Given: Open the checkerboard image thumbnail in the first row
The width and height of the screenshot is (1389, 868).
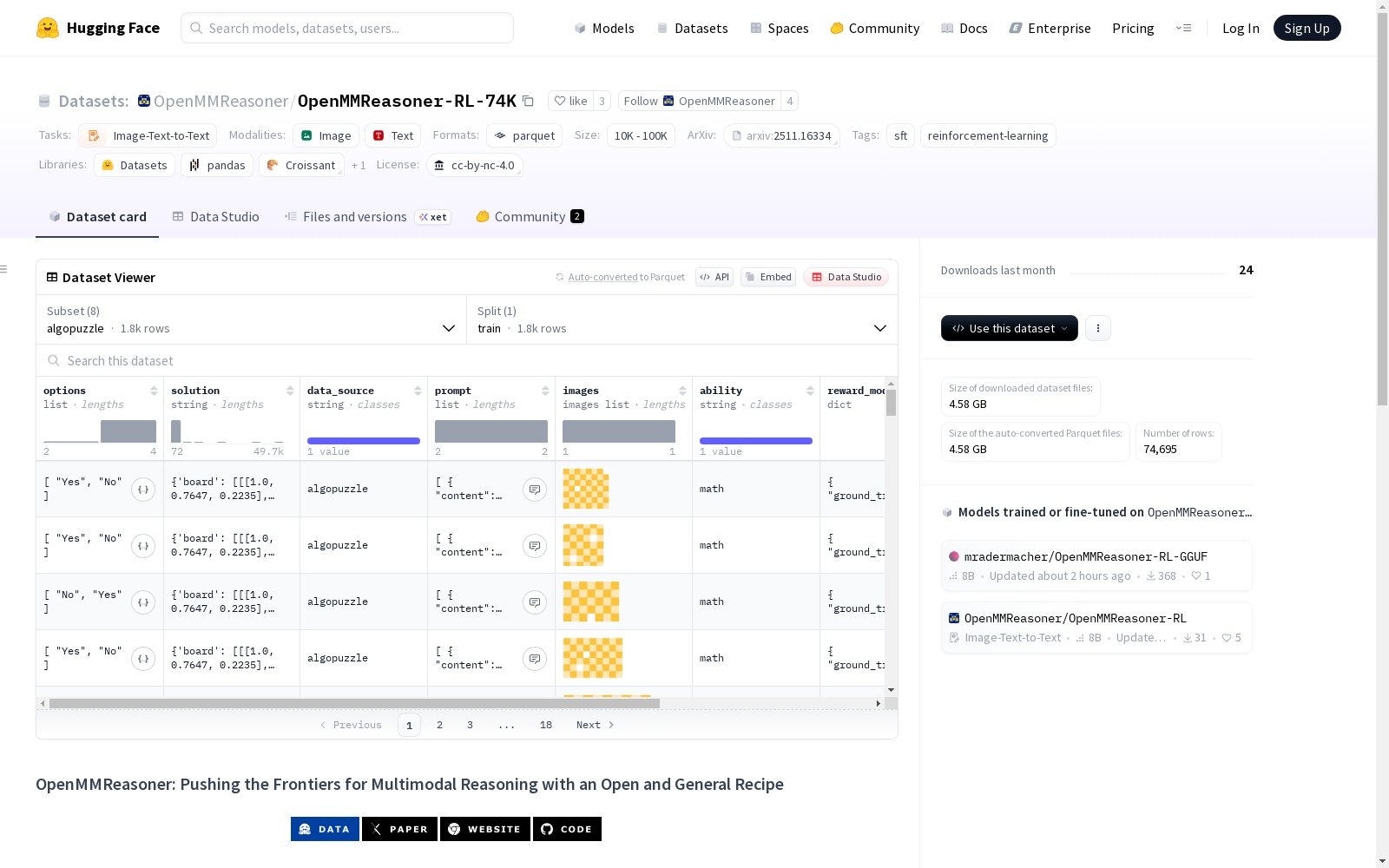Looking at the screenshot, I should tap(586, 489).
